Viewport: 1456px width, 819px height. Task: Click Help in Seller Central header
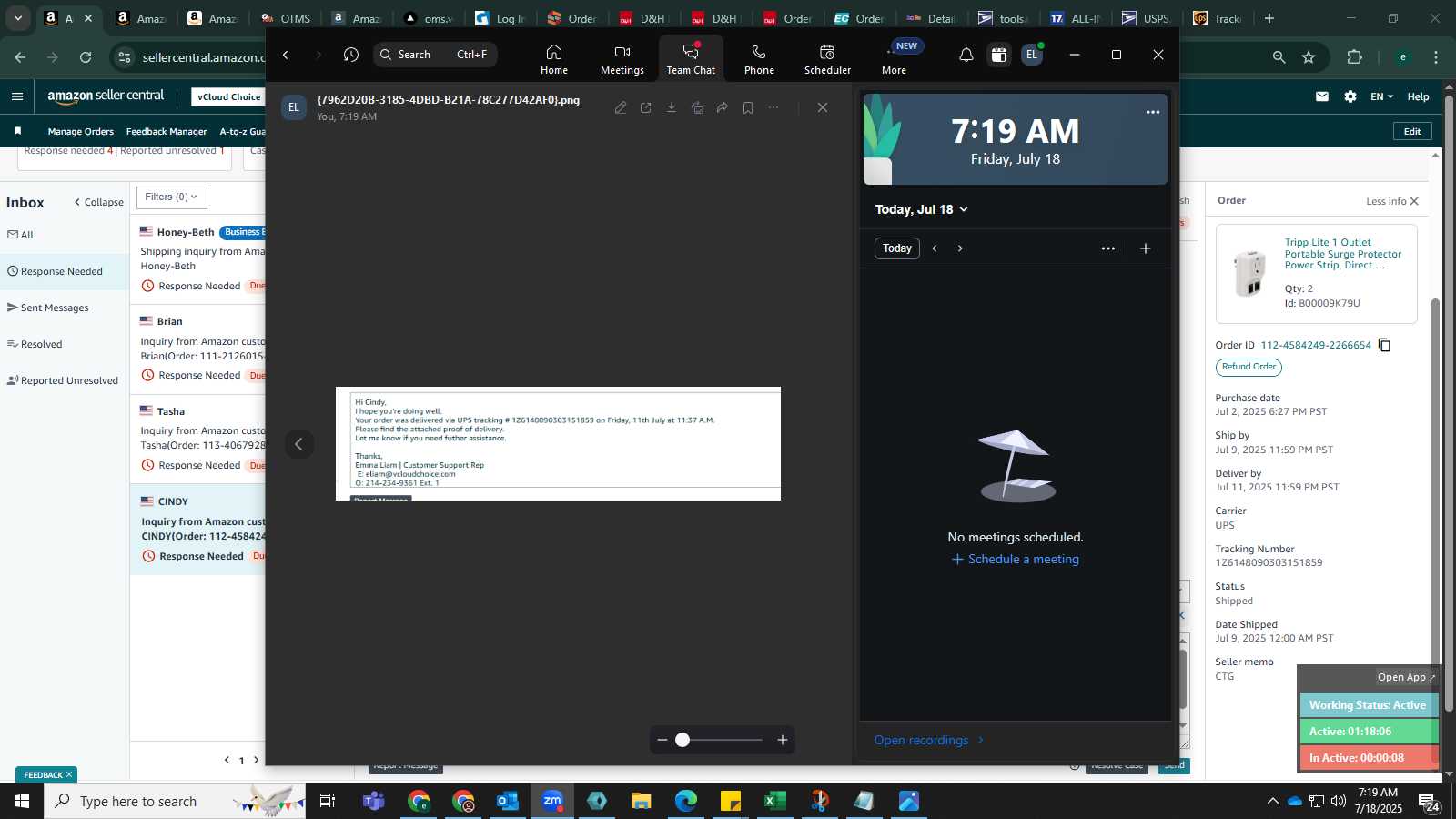1418,96
